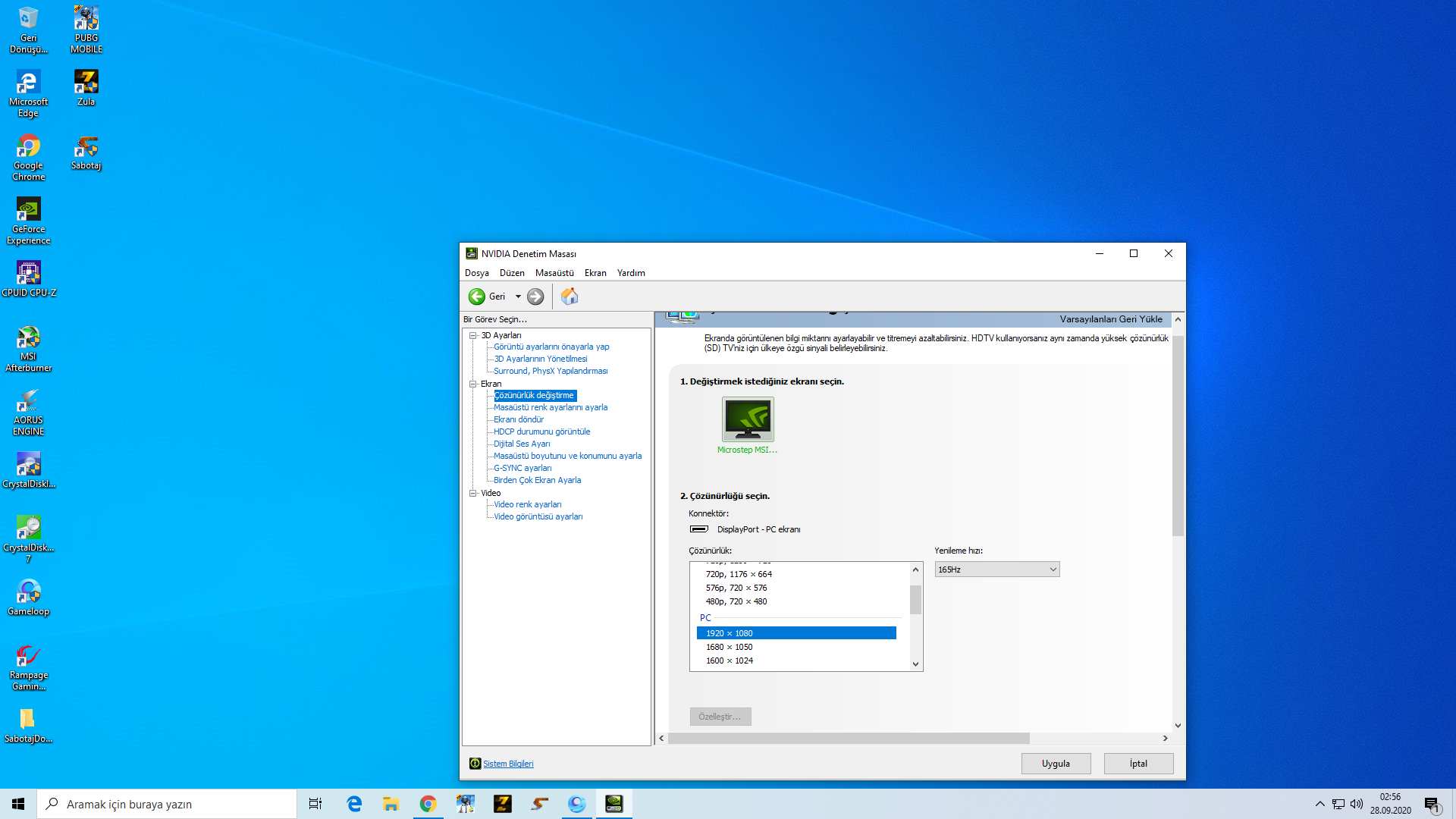Select 1600 × 1024 resolution
The width and height of the screenshot is (1456, 819).
tap(796, 661)
